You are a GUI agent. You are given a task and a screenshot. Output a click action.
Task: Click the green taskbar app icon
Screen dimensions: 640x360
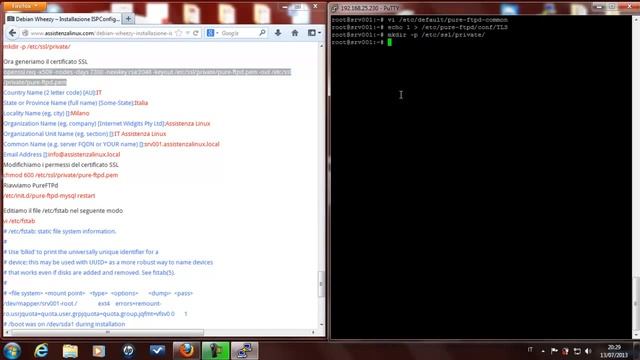tap(216, 351)
